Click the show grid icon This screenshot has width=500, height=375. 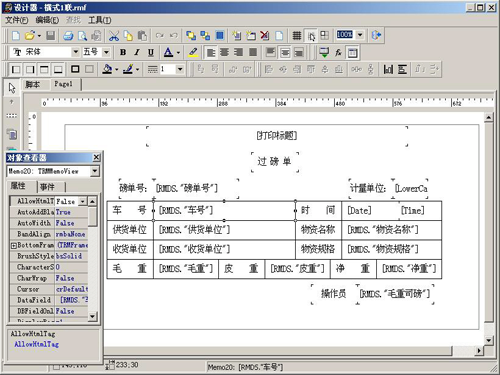296,35
